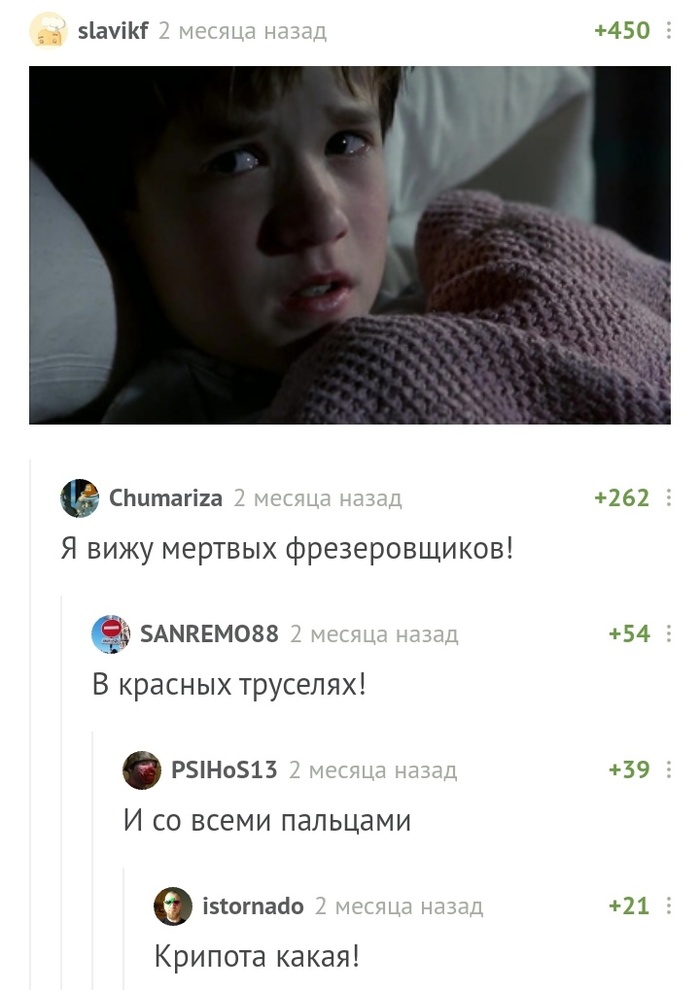The width and height of the screenshot is (700, 990).
Task: Select the +262 rating on Chumariza's comment
Action: [x=622, y=498]
